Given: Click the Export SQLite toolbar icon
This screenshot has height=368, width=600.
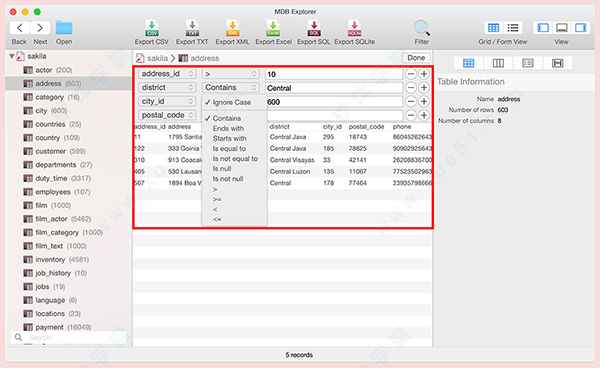Looking at the screenshot, I should click(354, 28).
